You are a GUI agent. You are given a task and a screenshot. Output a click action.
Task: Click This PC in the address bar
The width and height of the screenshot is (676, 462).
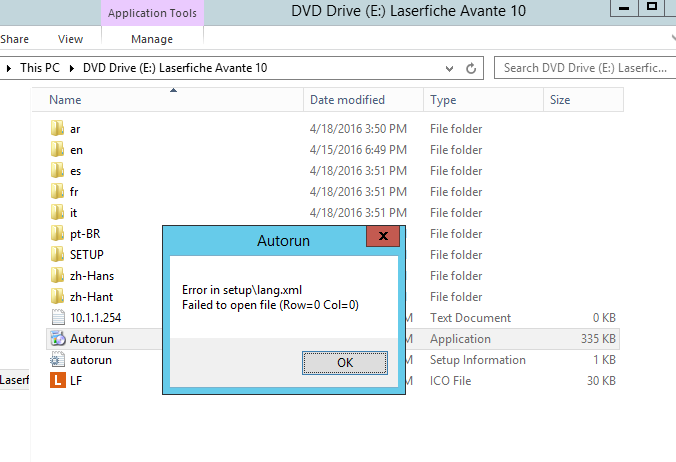pyautogui.click(x=40, y=68)
